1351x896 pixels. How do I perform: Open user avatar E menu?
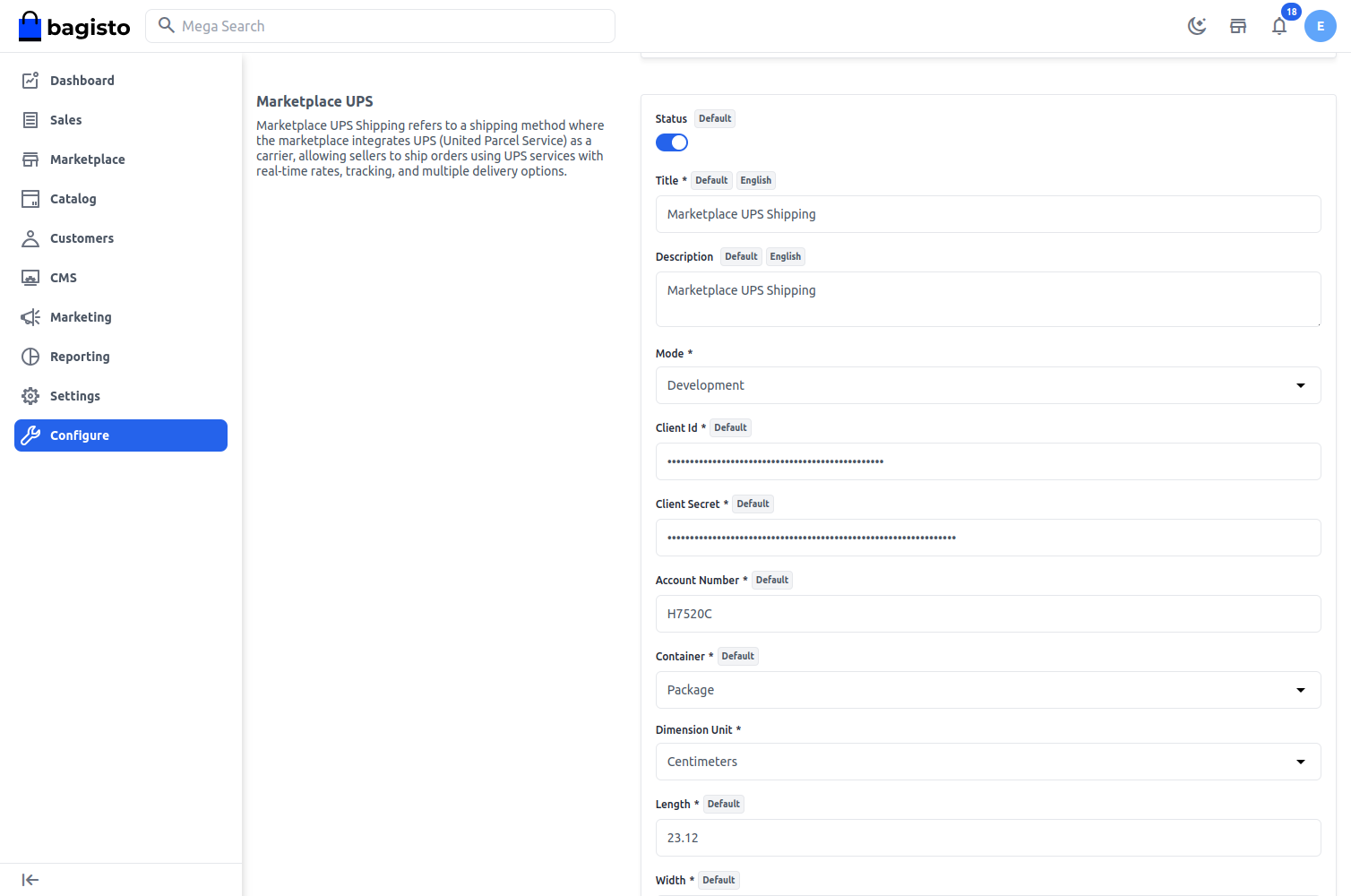coord(1321,26)
